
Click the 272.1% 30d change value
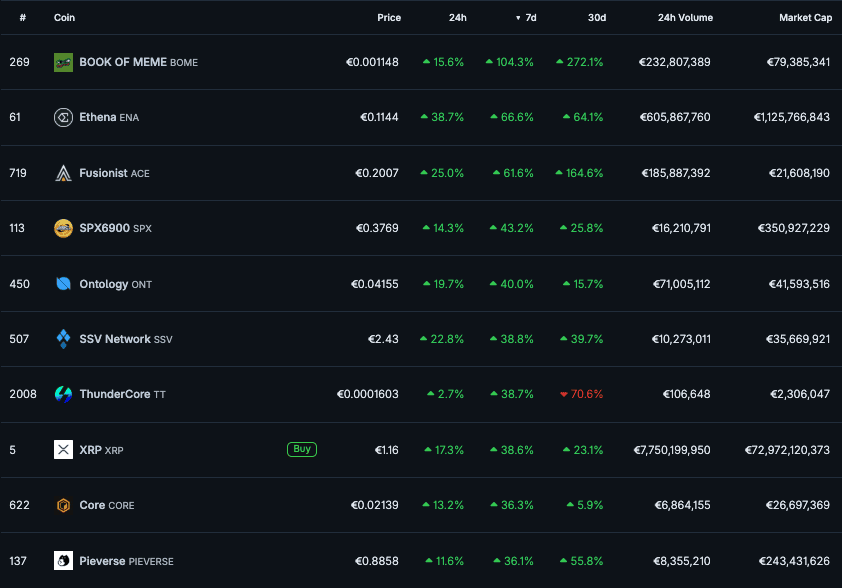tap(579, 62)
